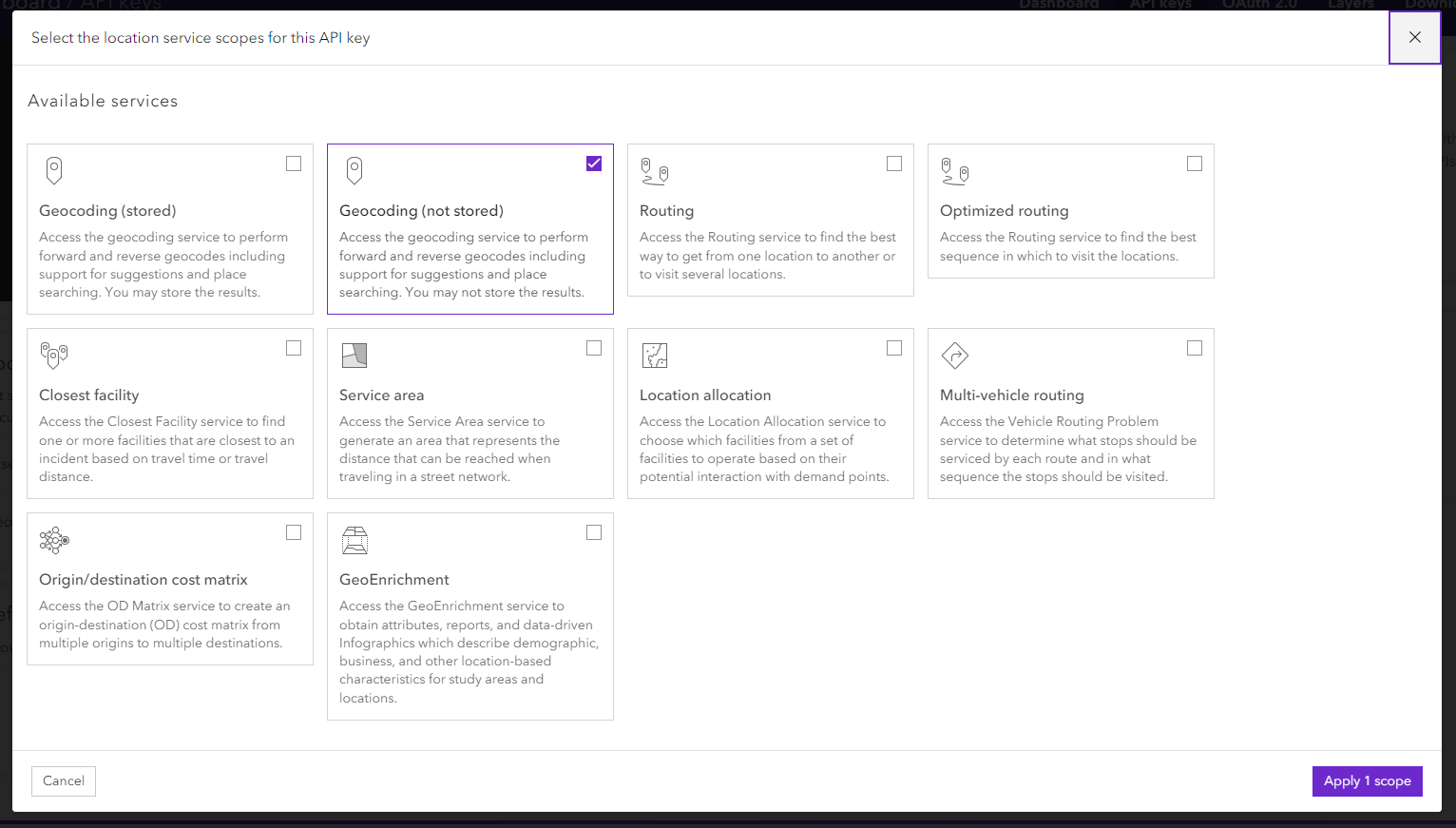Screen dimensions: 1456x828
Task: Tick the GeoEnrichment checkbox
Action: 594,532
